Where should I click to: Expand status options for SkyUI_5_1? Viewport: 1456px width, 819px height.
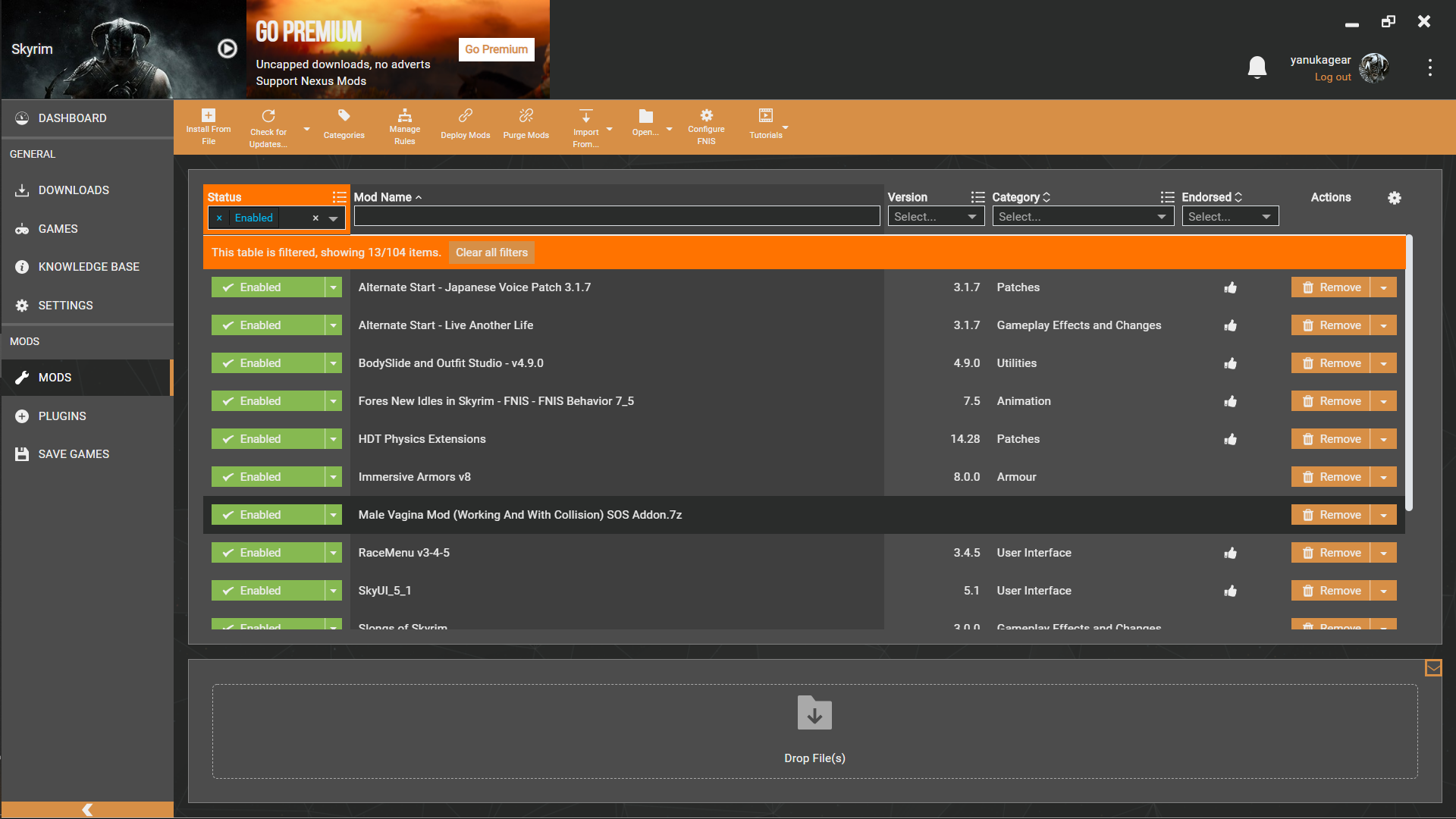pos(334,591)
